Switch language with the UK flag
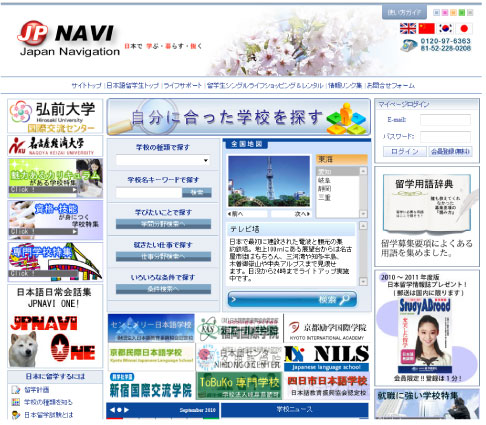 point(408,29)
